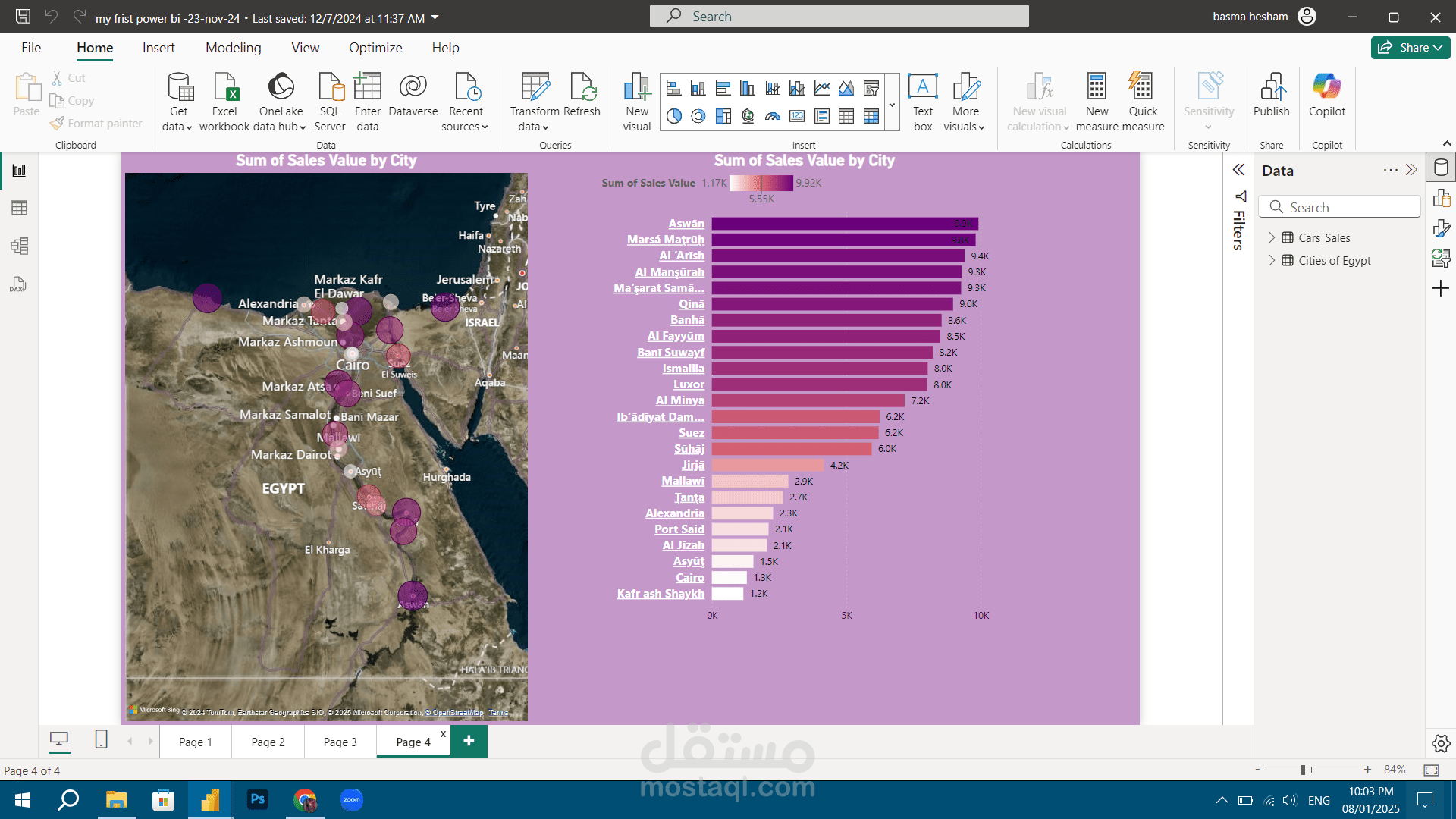1456x819 pixels.
Task: Click Quick measure button
Action: pyautogui.click(x=1143, y=102)
